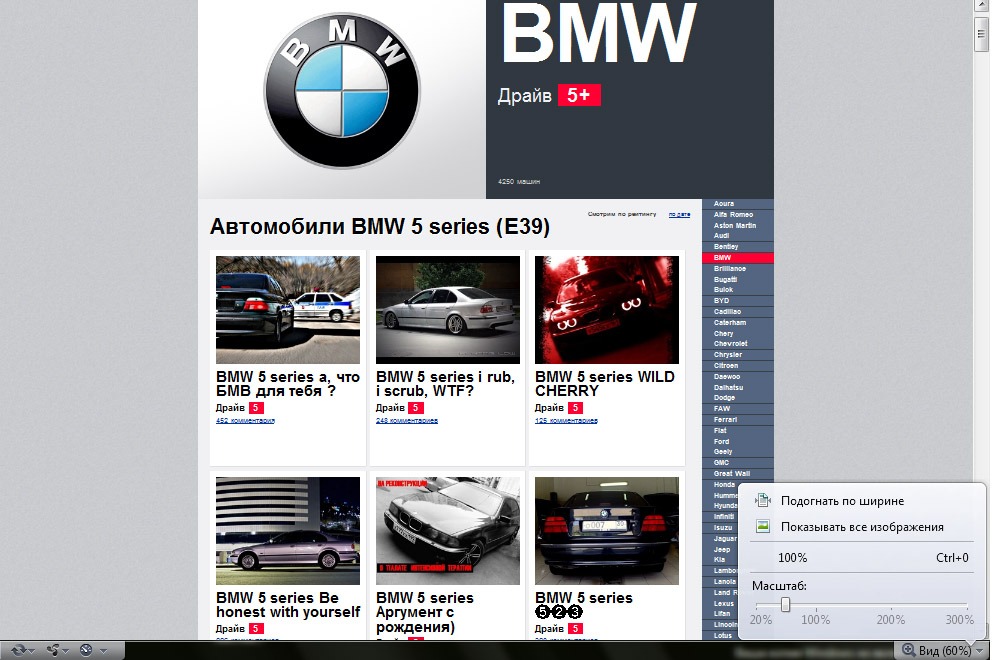This screenshot has height=660, width=996.
Task: Select Citroen in the brand list
Action: click(x=726, y=366)
